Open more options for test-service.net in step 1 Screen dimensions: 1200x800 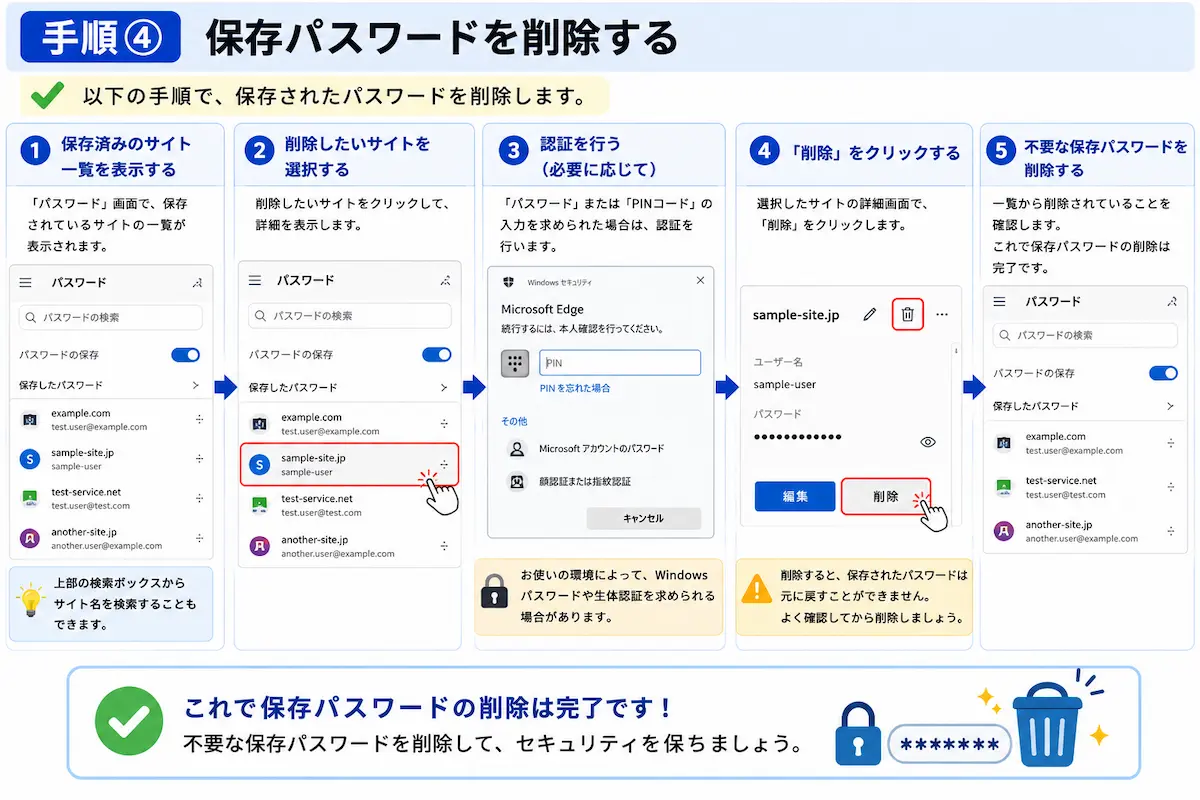(199, 498)
